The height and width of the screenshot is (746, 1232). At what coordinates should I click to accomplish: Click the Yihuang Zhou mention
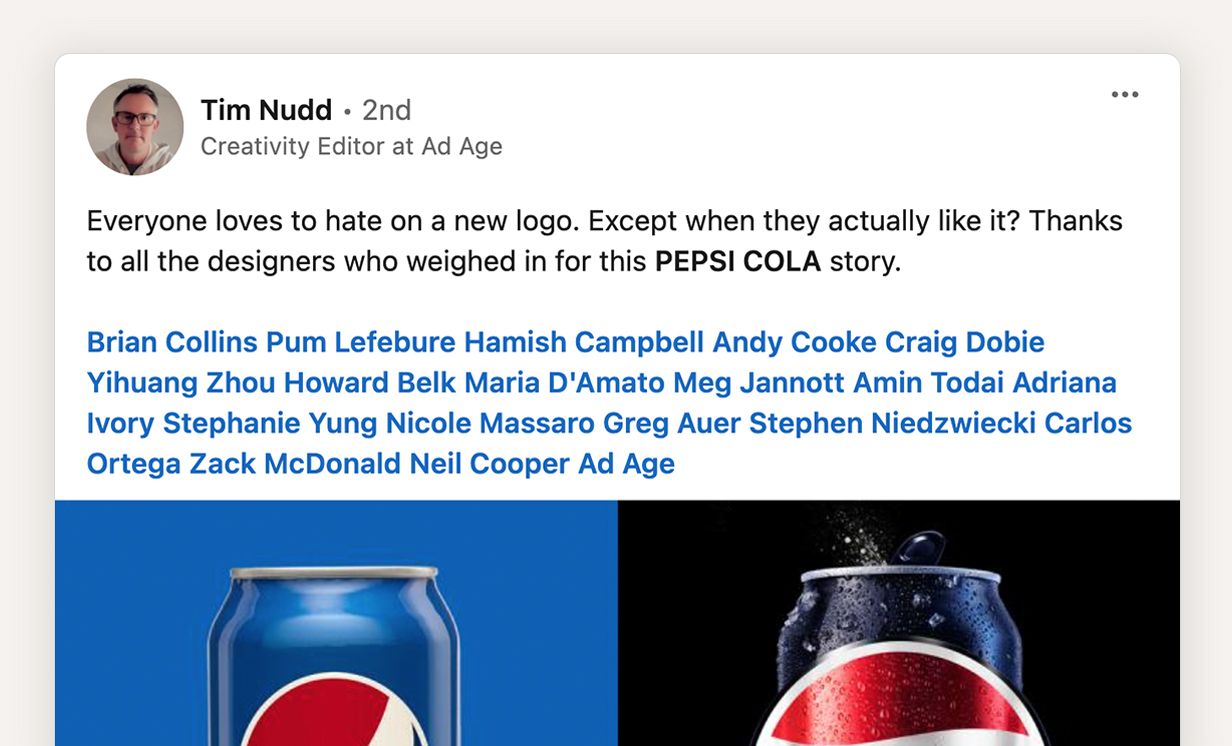[x=181, y=383]
